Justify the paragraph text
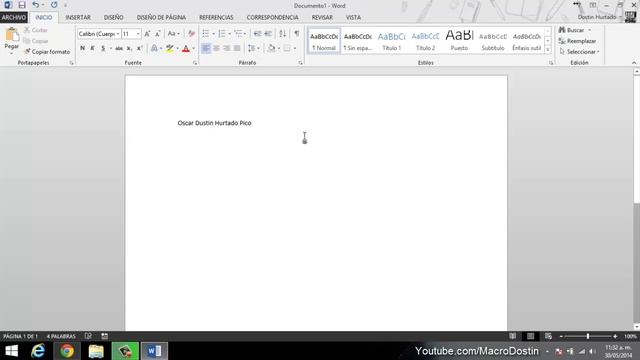Viewport: 640px width, 360px height. [237, 49]
